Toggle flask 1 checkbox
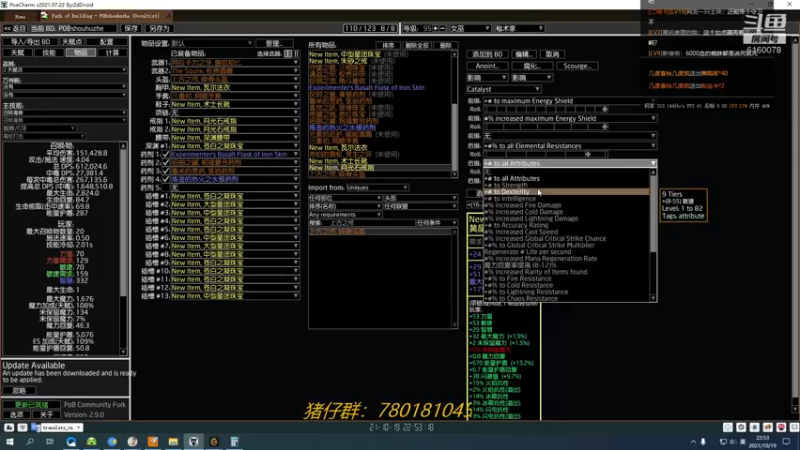 [165, 154]
